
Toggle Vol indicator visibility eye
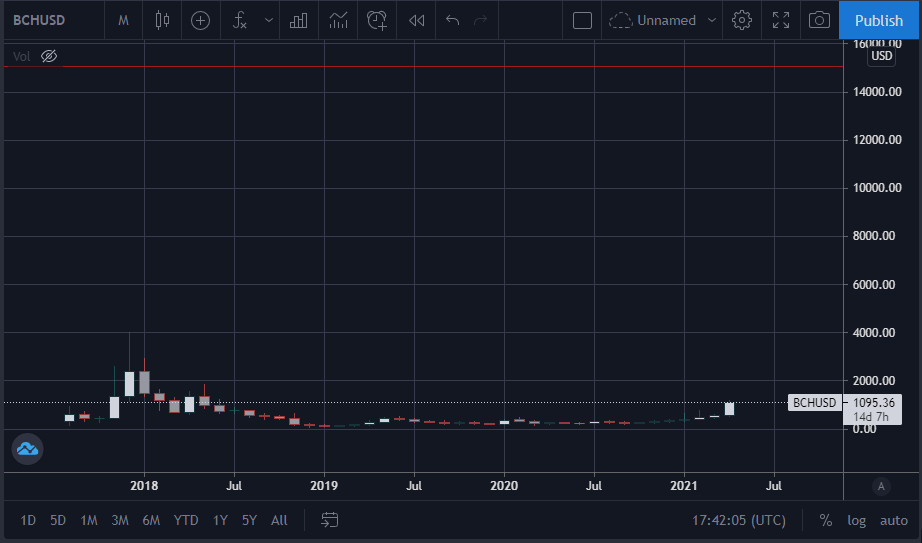click(x=49, y=56)
